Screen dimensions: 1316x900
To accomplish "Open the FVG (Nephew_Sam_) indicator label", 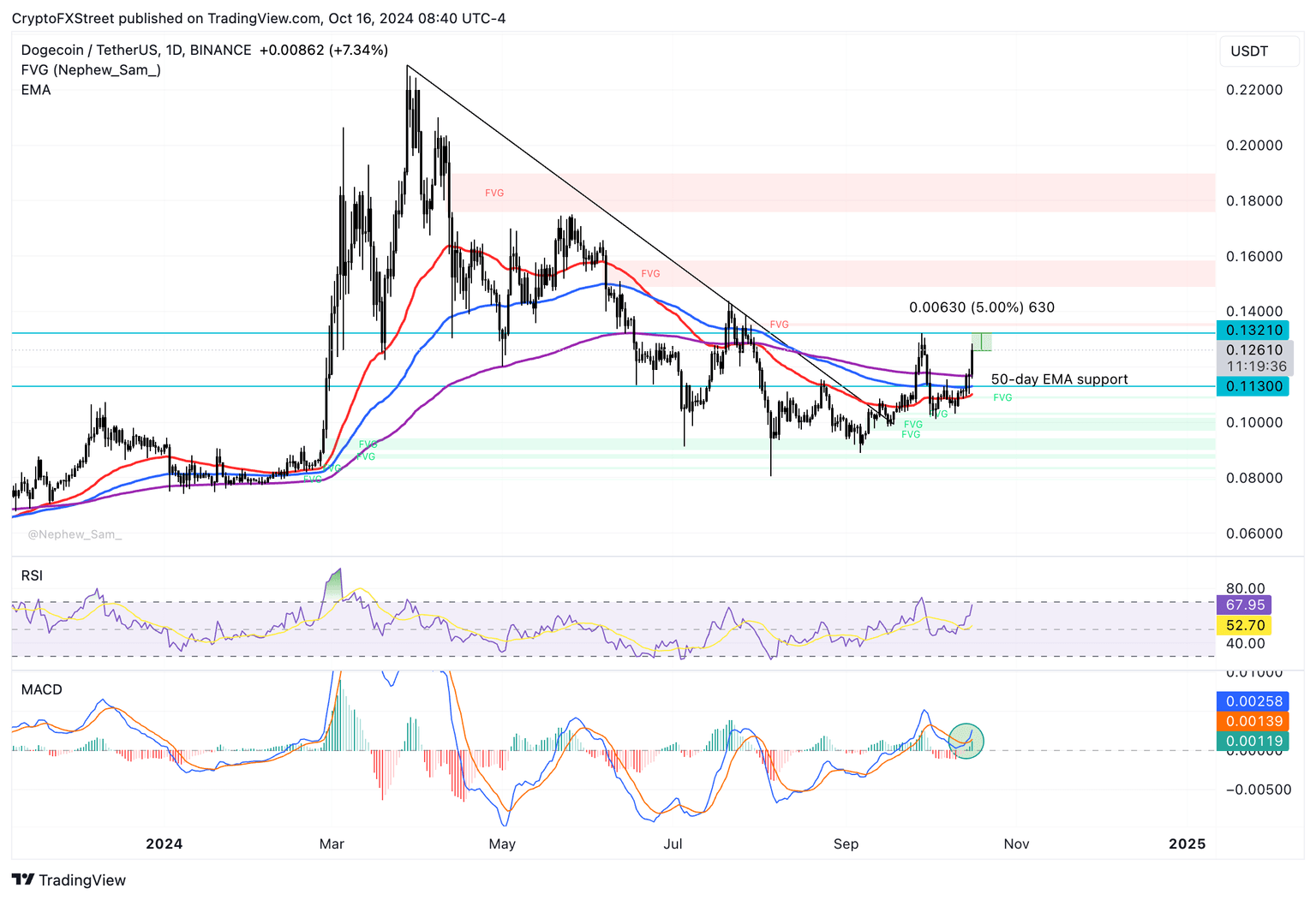I will click(91, 70).
